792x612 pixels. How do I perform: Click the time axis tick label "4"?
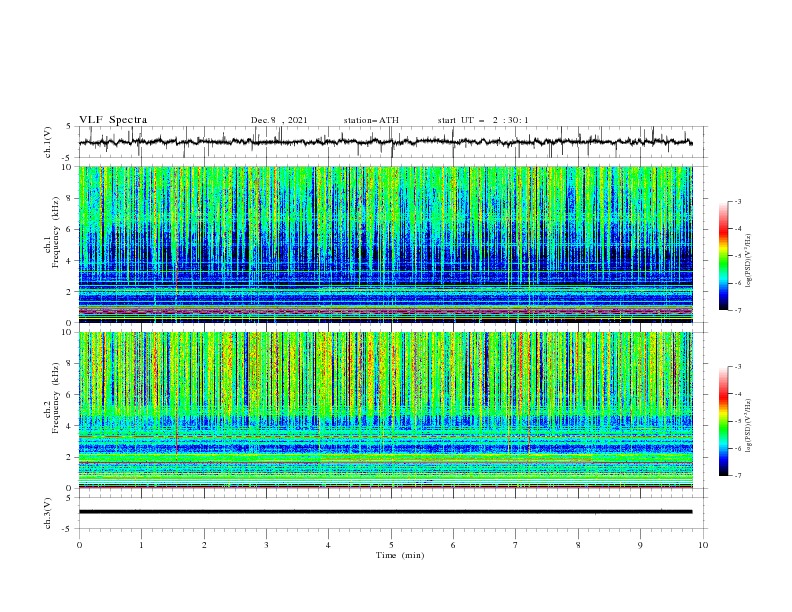(x=328, y=545)
